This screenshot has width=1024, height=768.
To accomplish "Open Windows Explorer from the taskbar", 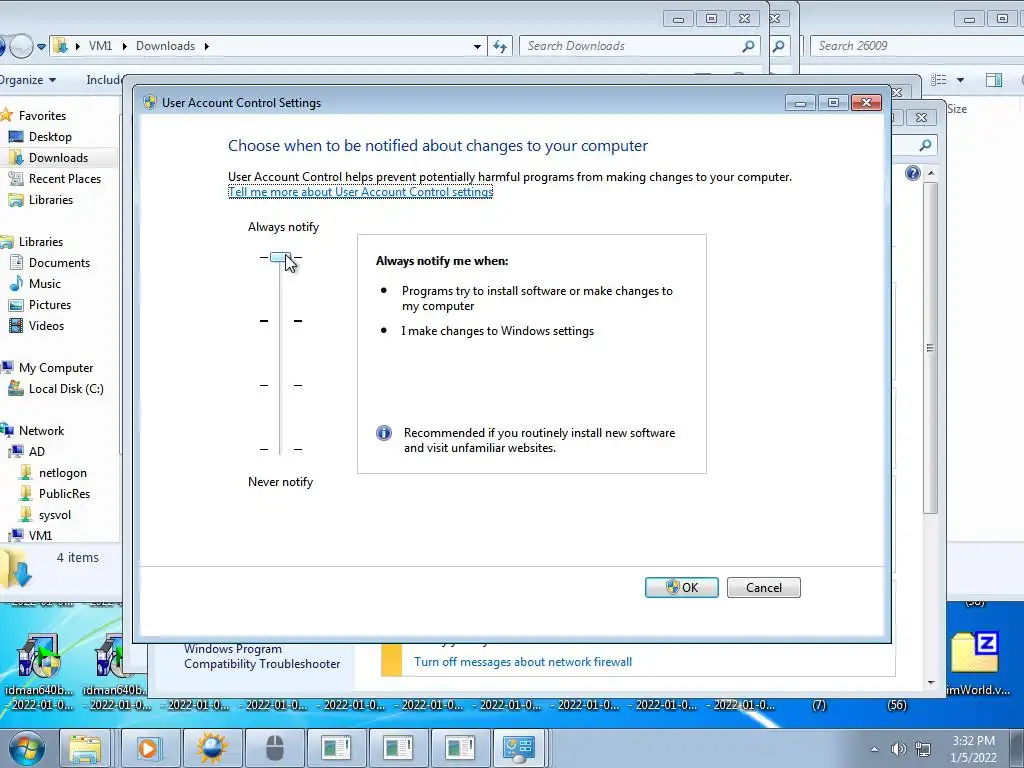I will tap(85, 748).
